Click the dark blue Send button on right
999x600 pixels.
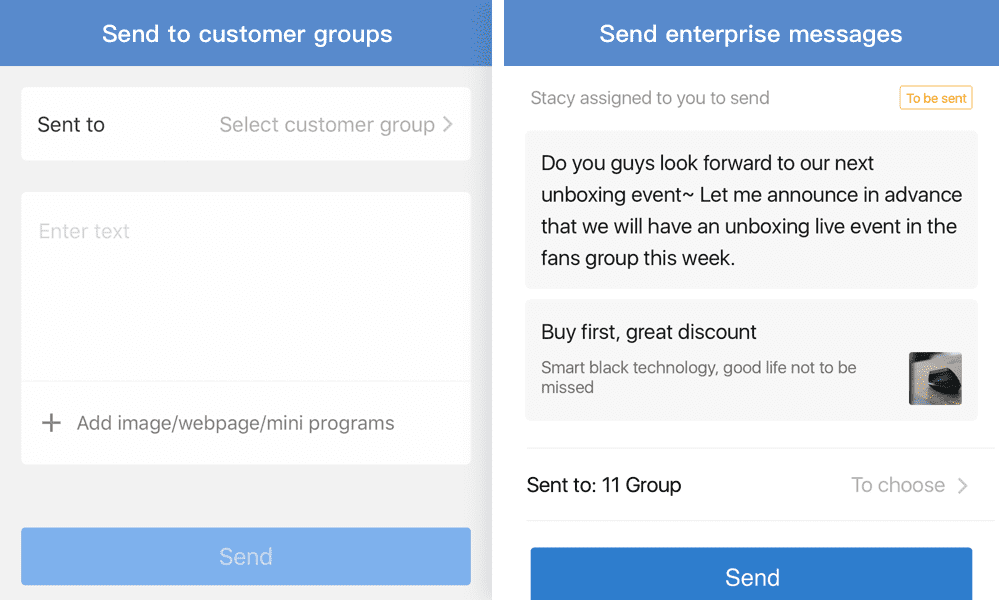pyautogui.click(x=751, y=574)
